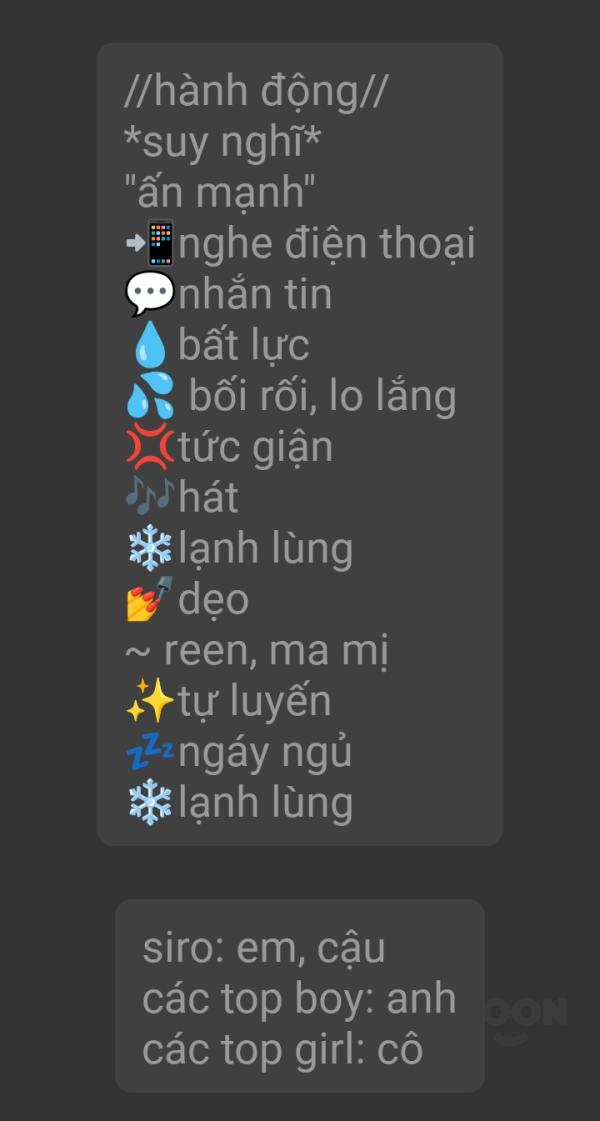Click the sweat droplets emoji beside bối rối
Image resolution: width=600 pixels, height=1121 pixels.
[x=150, y=395]
